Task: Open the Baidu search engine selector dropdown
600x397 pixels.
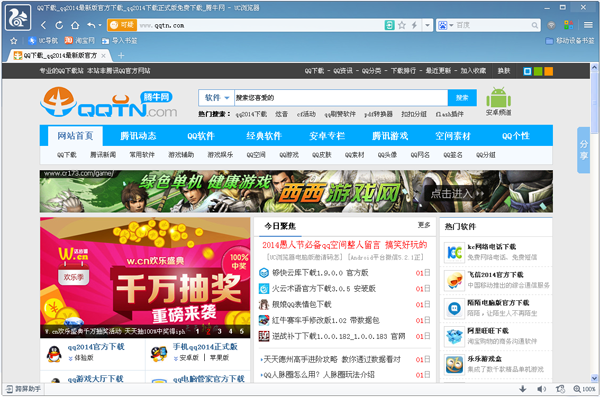Action: (x=446, y=25)
